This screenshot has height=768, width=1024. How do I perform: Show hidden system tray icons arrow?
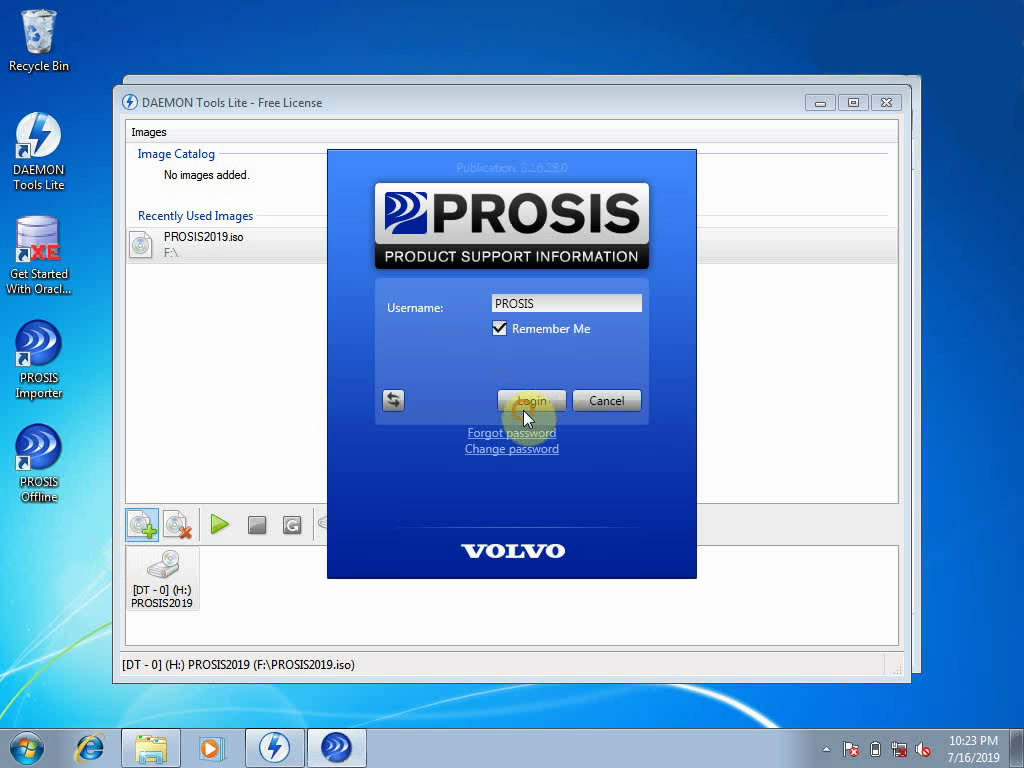pos(826,749)
